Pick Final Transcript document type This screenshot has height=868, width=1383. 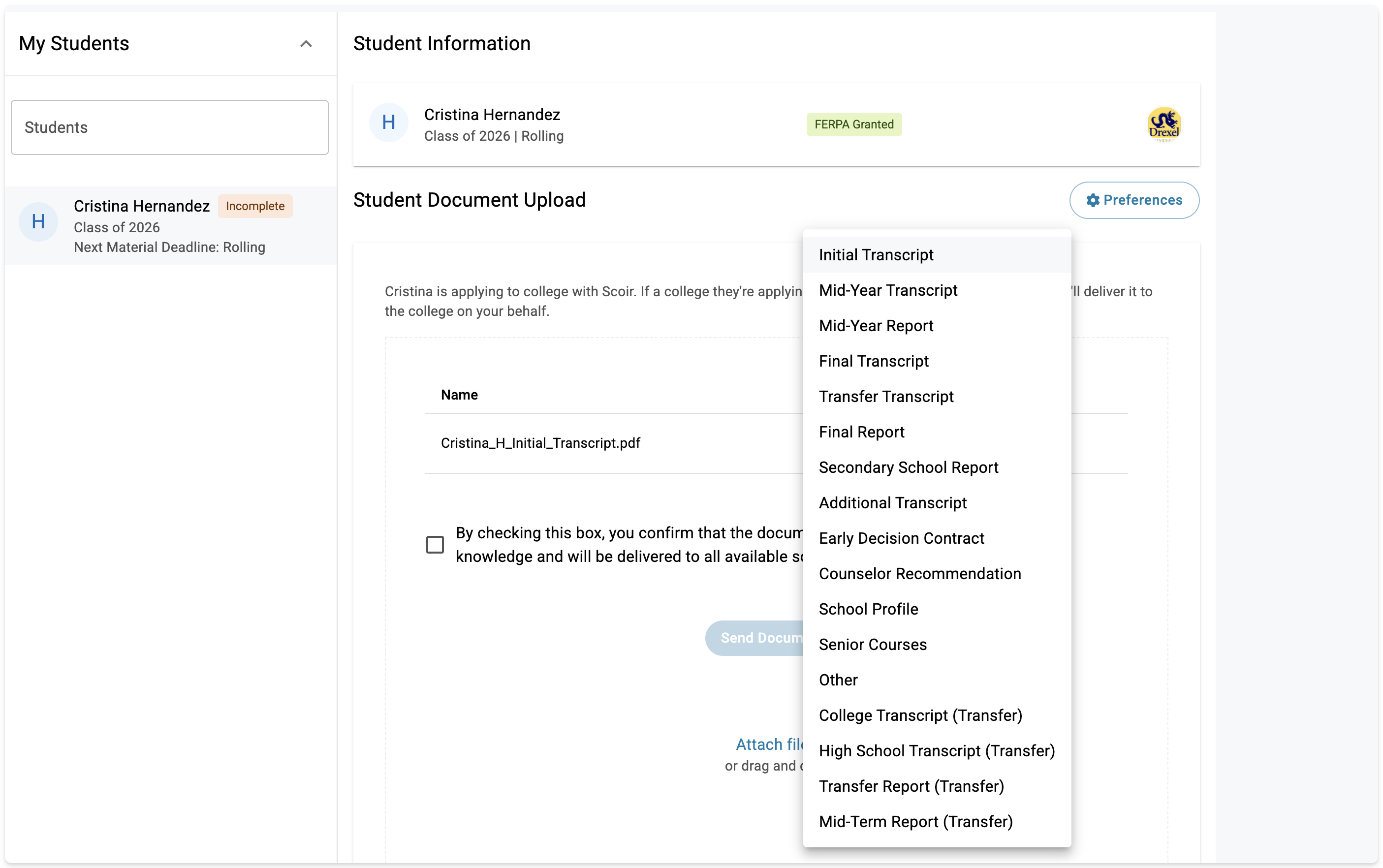tap(873, 361)
